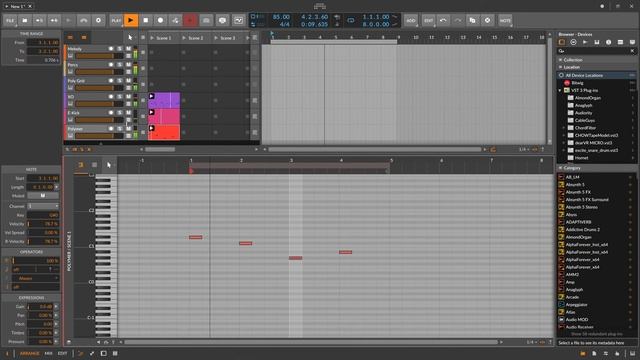Open the PLAY menu

coord(116,20)
